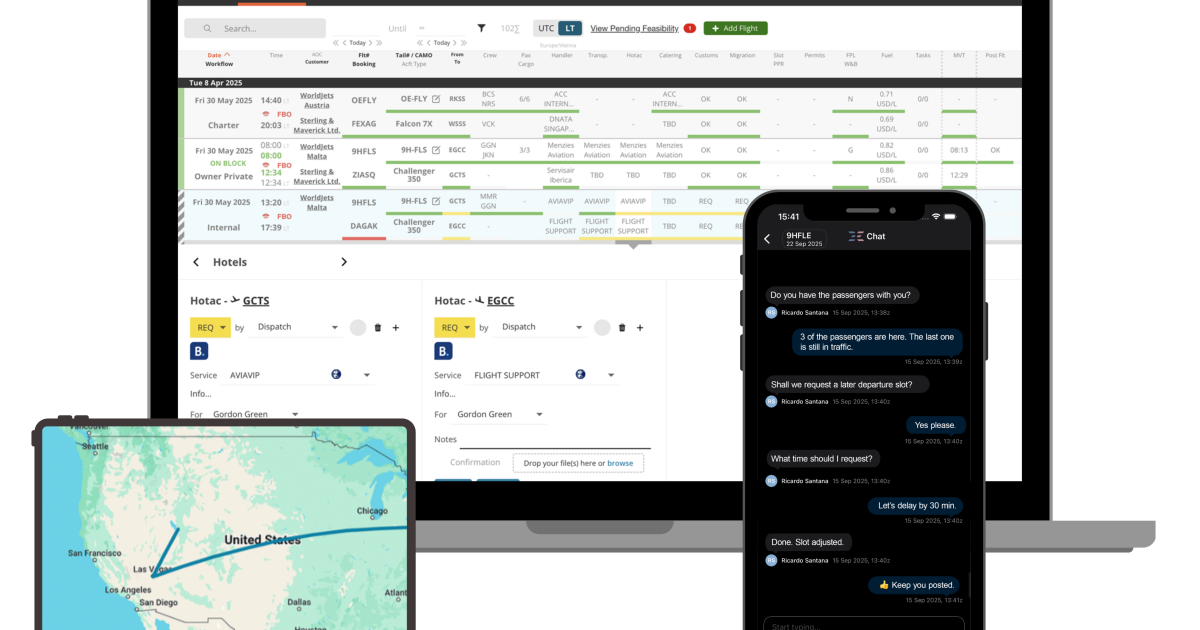Delete the EGCC Hotac request with trash icon
This screenshot has height=630, width=1200.
(x=622, y=327)
